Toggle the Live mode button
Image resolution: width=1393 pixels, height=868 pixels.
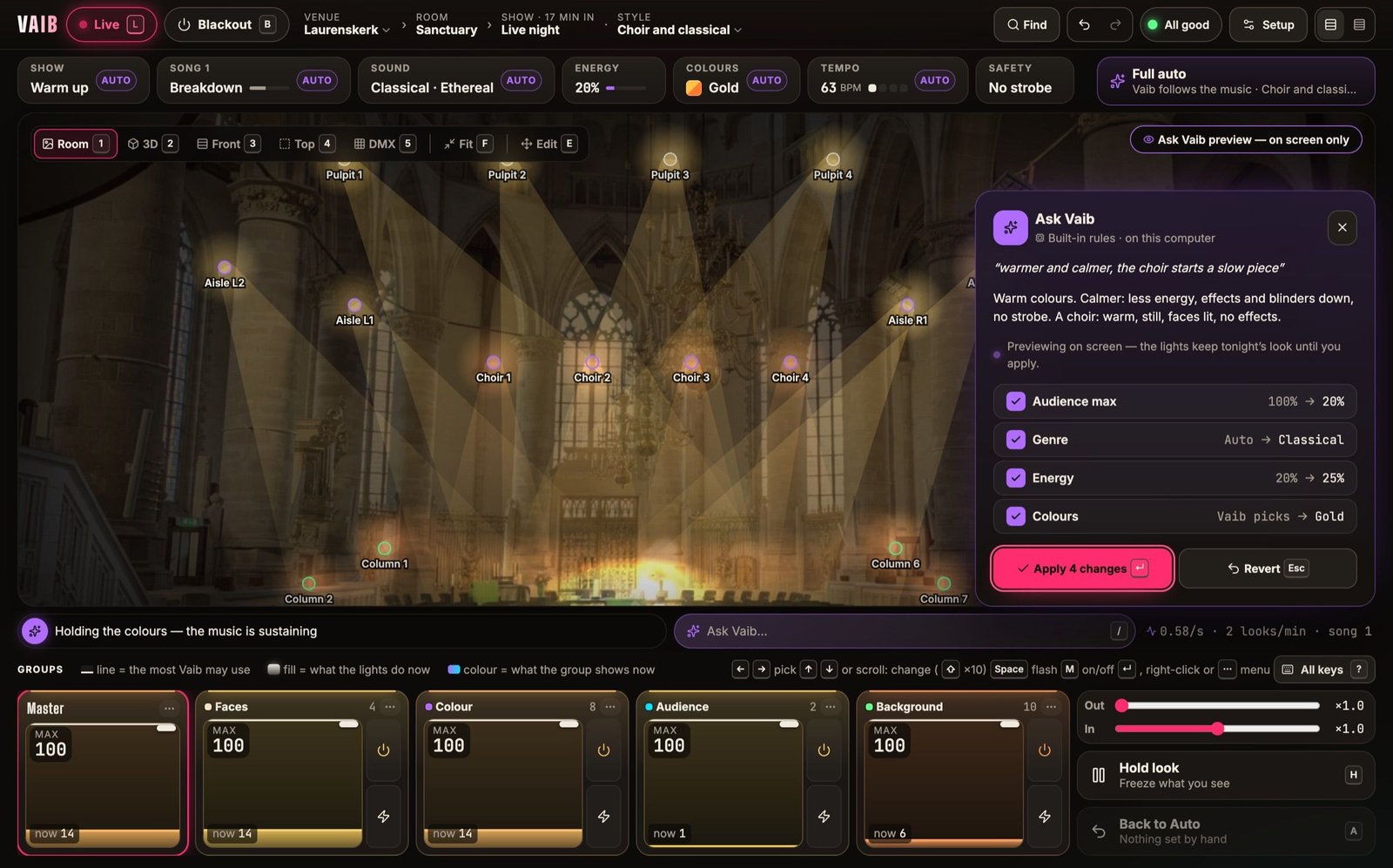click(x=111, y=24)
